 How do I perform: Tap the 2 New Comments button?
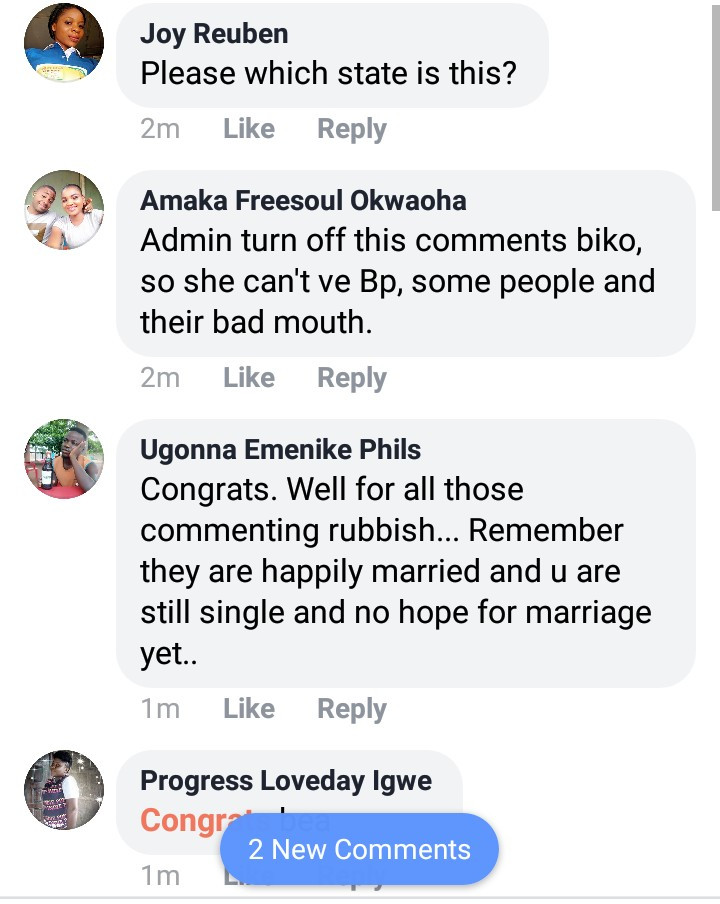click(359, 849)
